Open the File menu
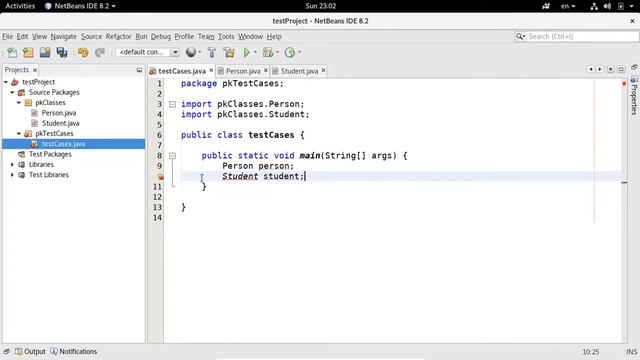Image resolution: width=640 pixels, height=360 pixels. pyautogui.click(x=7, y=36)
